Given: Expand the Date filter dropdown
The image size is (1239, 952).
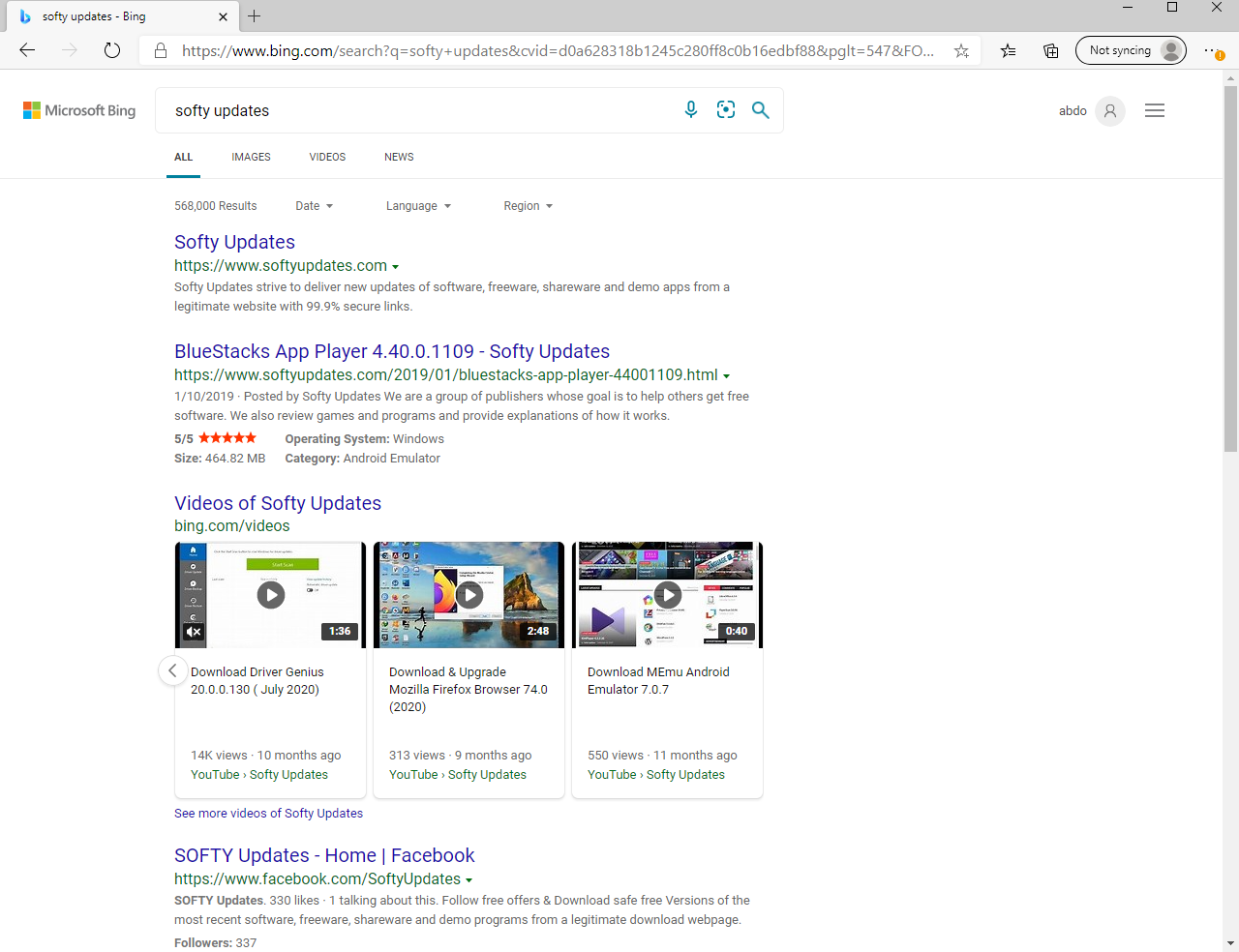Looking at the screenshot, I should point(314,206).
